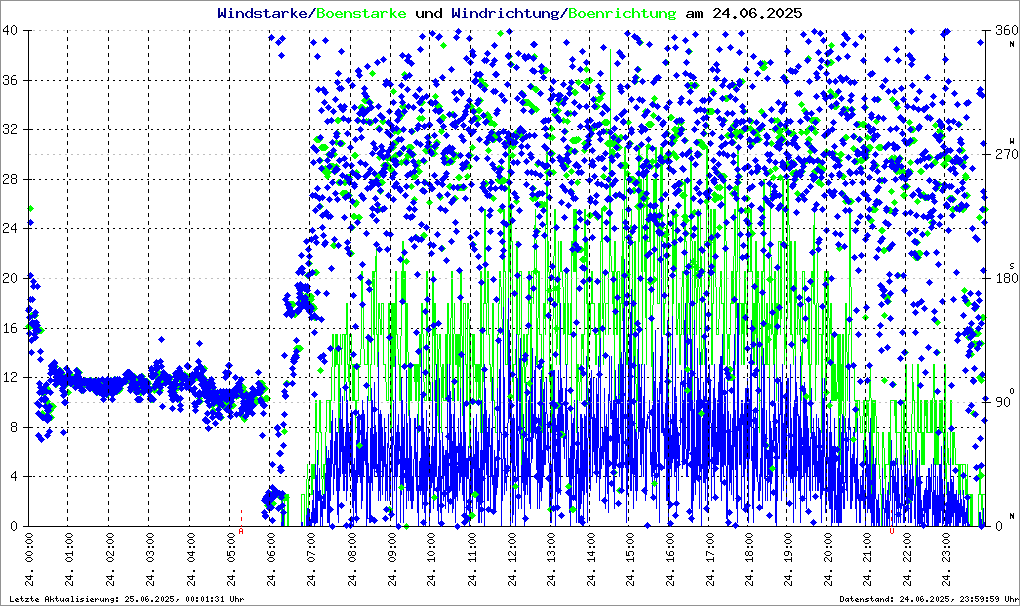1020x606 pixels.
Task: Click the '24. 22:00' time axis label
Action: tap(907, 560)
